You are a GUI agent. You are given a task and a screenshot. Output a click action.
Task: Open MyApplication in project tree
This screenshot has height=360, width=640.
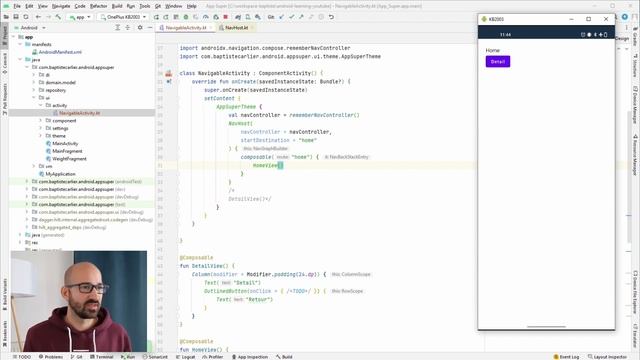[60, 174]
